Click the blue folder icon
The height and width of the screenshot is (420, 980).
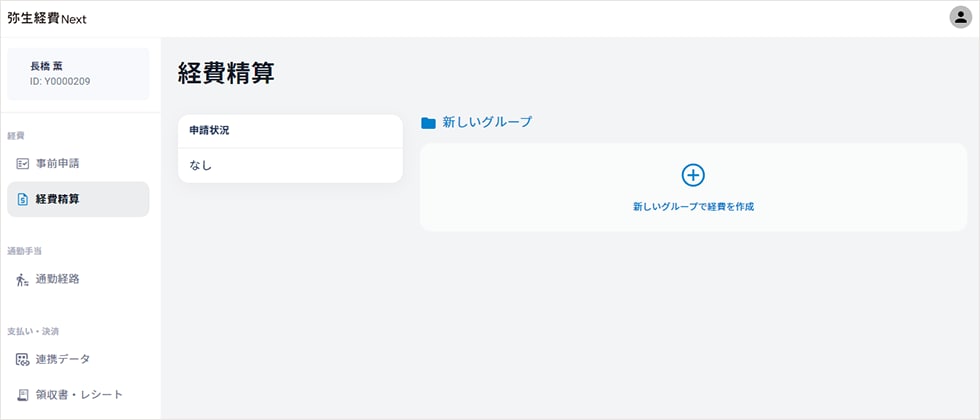tap(428, 123)
